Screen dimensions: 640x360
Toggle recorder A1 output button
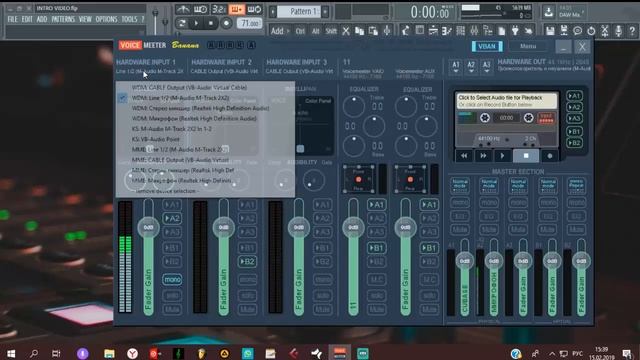pyautogui.click(x=574, y=96)
